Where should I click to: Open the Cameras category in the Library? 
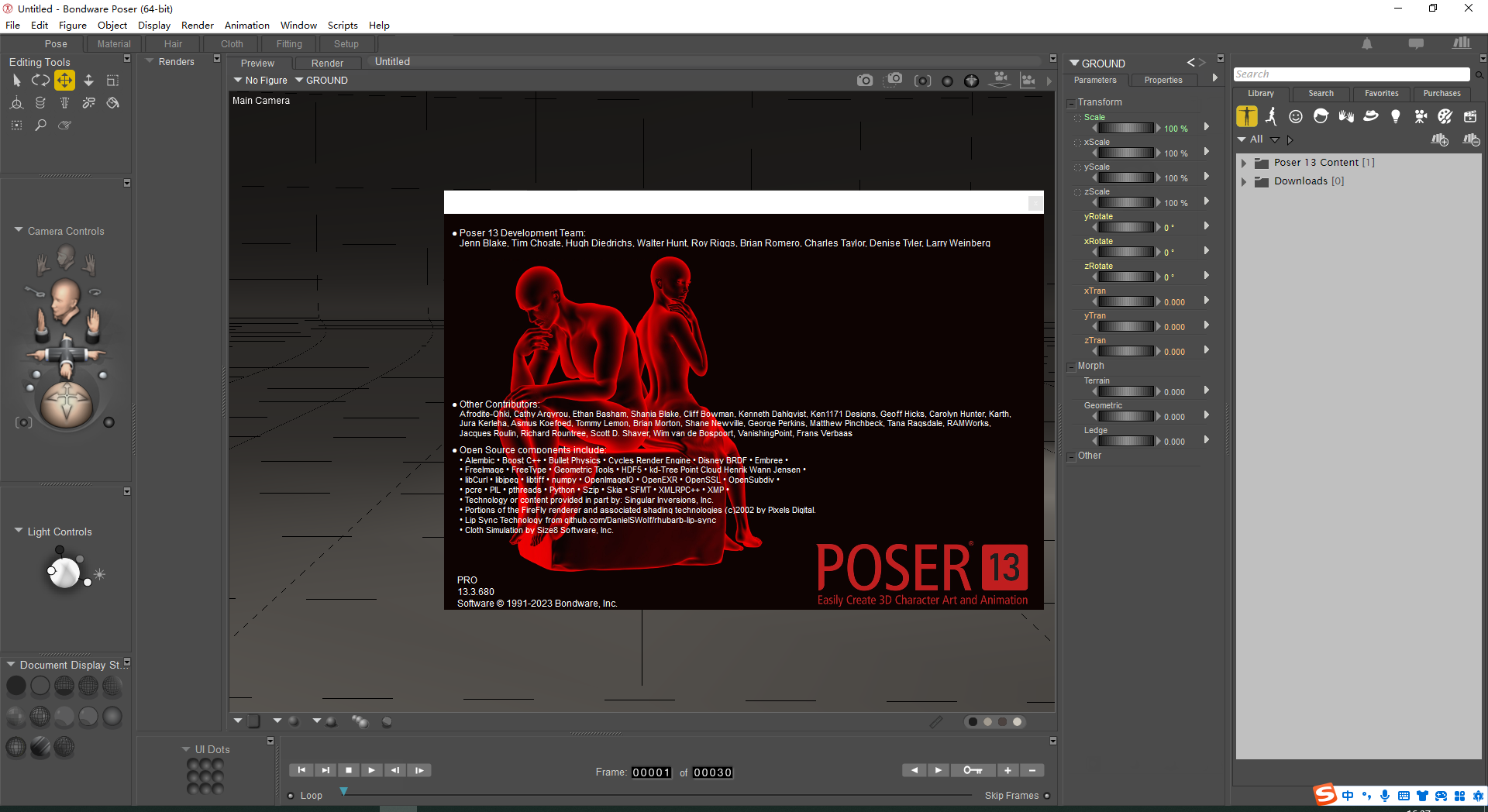click(1421, 116)
